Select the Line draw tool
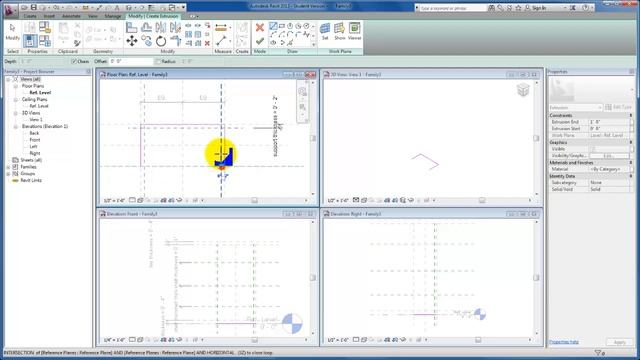This screenshot has height=360, width=640. pyautogui.click(x=273, y=26)
